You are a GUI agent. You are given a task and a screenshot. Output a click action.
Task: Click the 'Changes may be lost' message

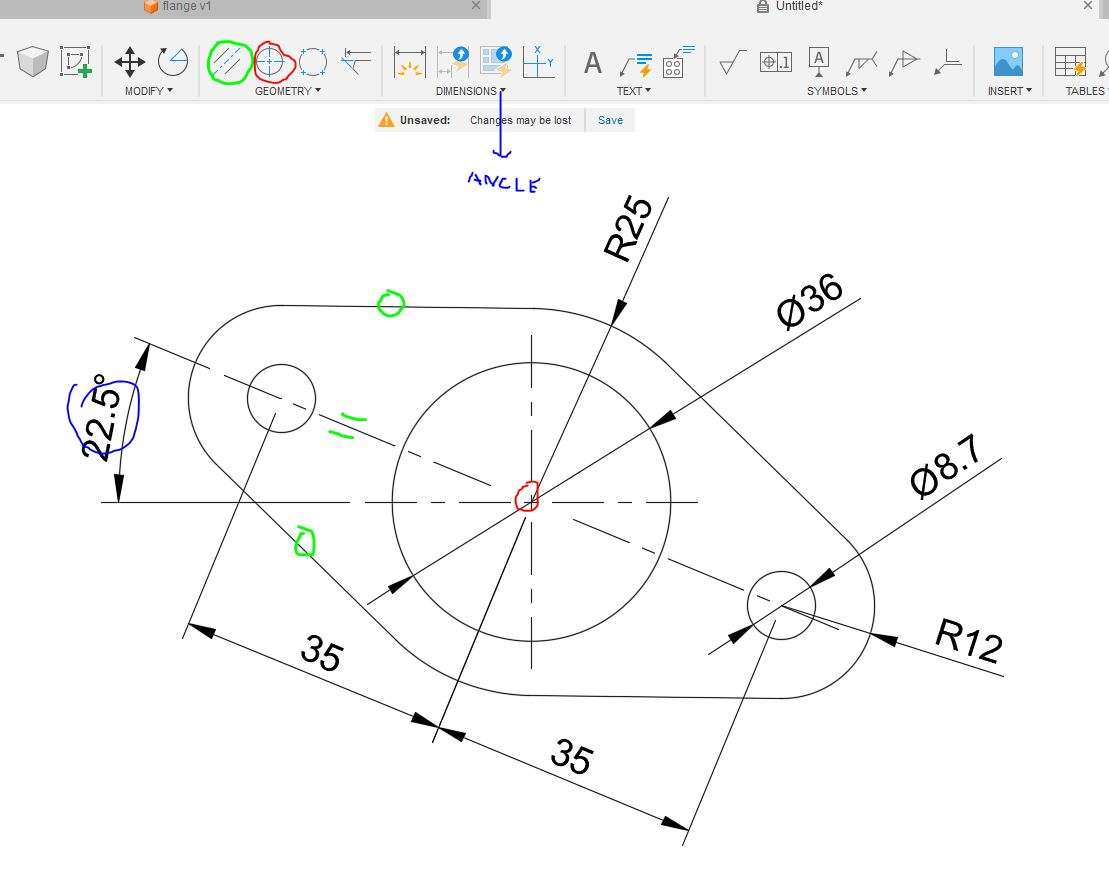[521, 120]
